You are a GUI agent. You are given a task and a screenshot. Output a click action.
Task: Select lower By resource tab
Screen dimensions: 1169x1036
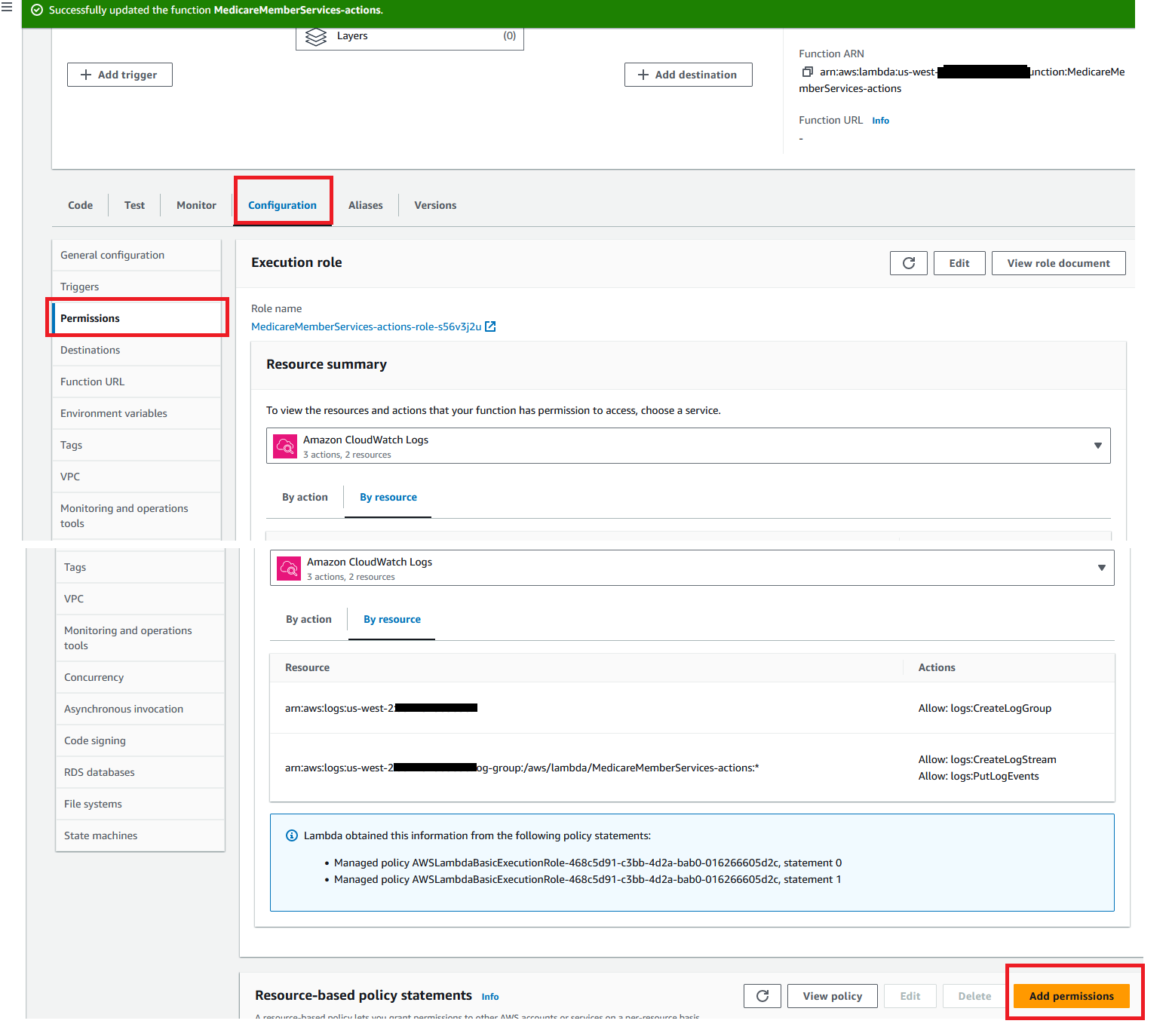pyautogui.click(x=392, y=619)
